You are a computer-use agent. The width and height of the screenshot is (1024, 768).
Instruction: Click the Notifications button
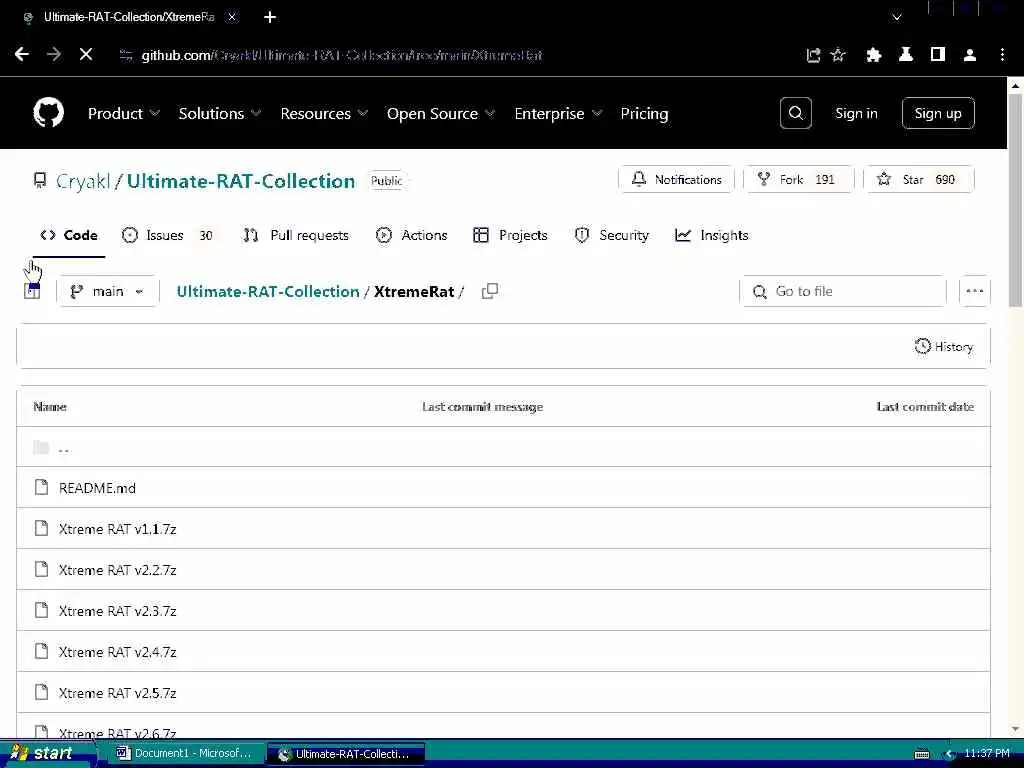pos(677,180)
